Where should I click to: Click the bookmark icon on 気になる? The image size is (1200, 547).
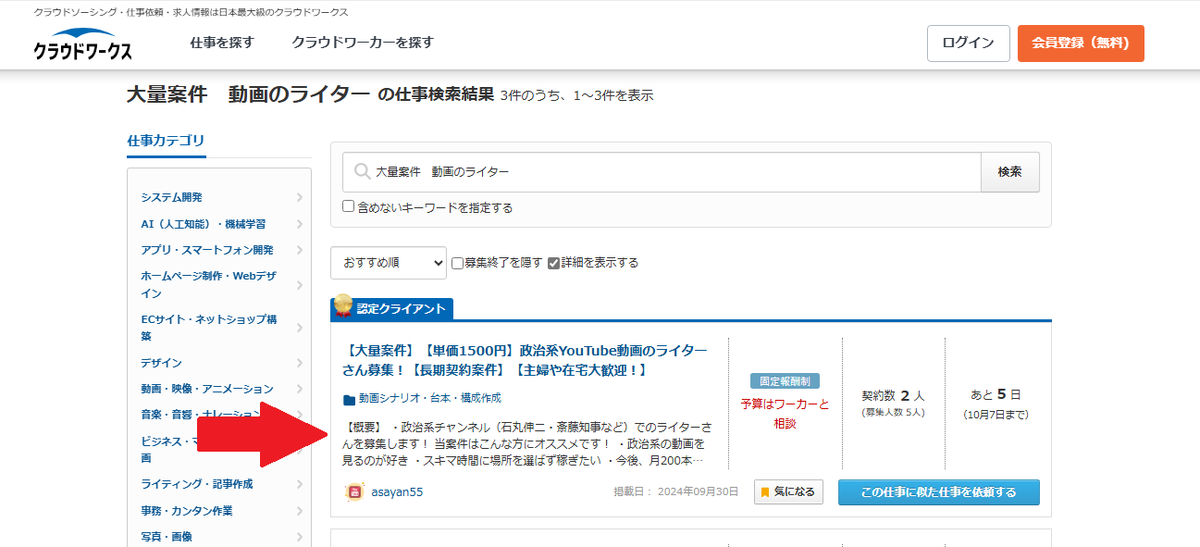coord(765,492)
